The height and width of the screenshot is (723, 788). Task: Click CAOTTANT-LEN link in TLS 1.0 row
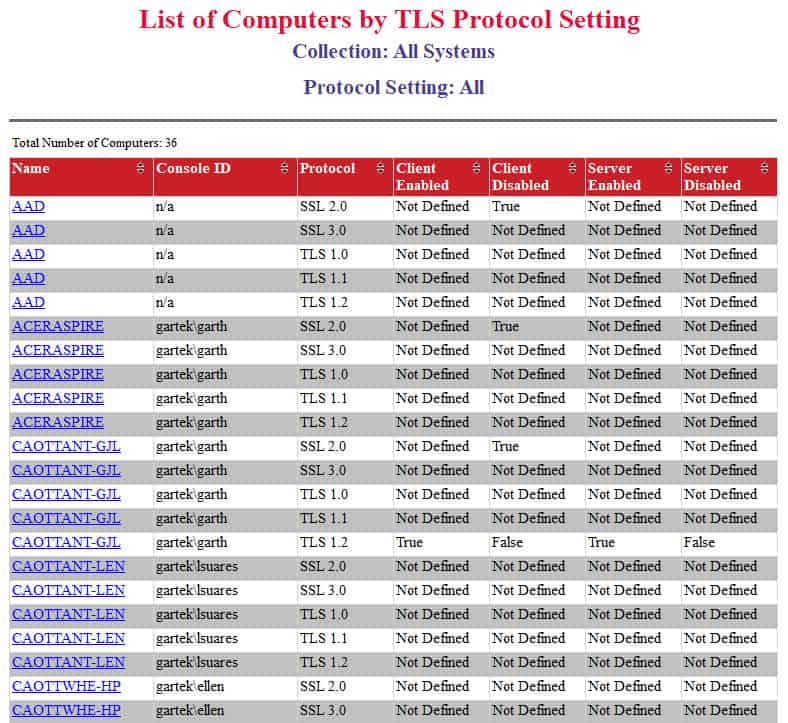click(x=68, y=614)
